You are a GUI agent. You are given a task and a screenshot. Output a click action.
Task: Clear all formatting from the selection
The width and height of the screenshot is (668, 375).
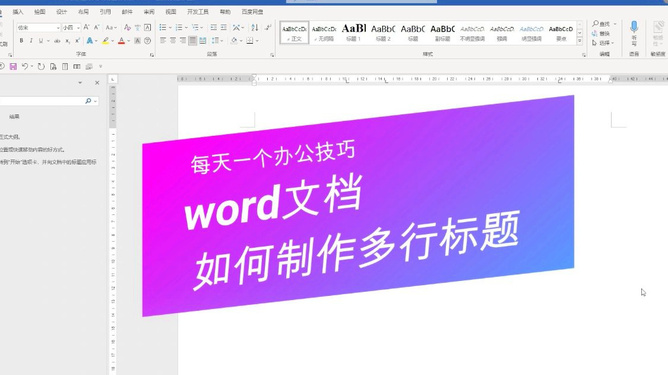[127, 28]
